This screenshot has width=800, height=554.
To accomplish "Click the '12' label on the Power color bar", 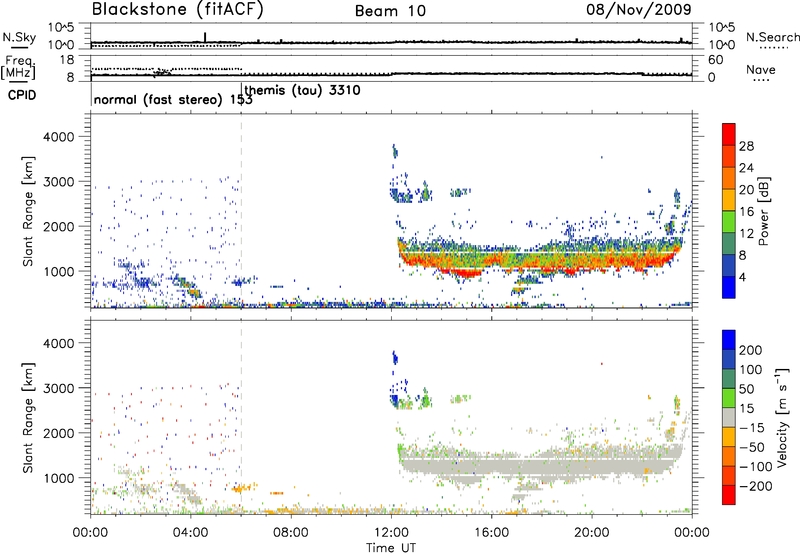I will pos(746,234).
